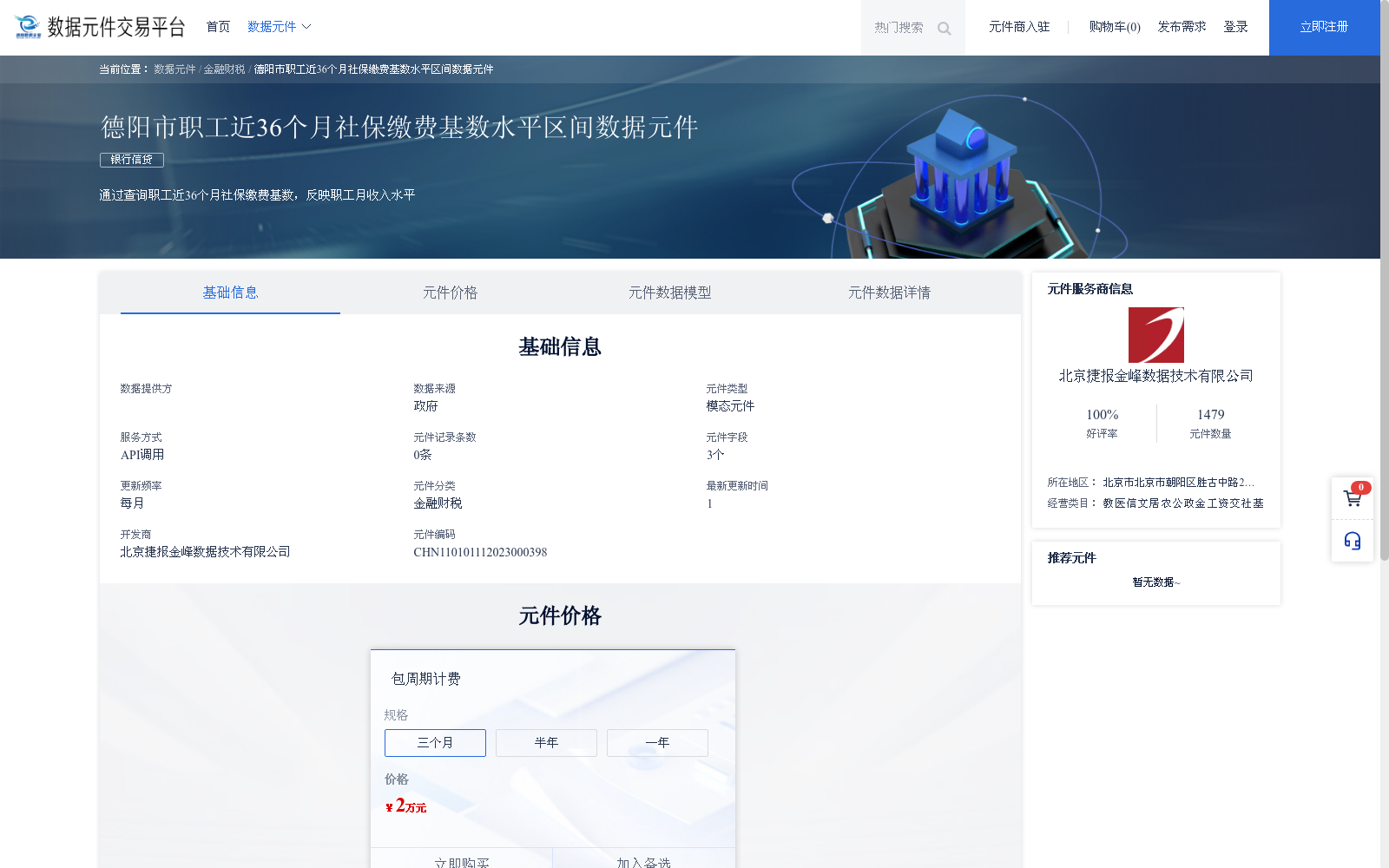The height and width of the screenshot is (868, 1389).
Task: Switch to the 元件数据模型 tab
Action: coord(669,293)
